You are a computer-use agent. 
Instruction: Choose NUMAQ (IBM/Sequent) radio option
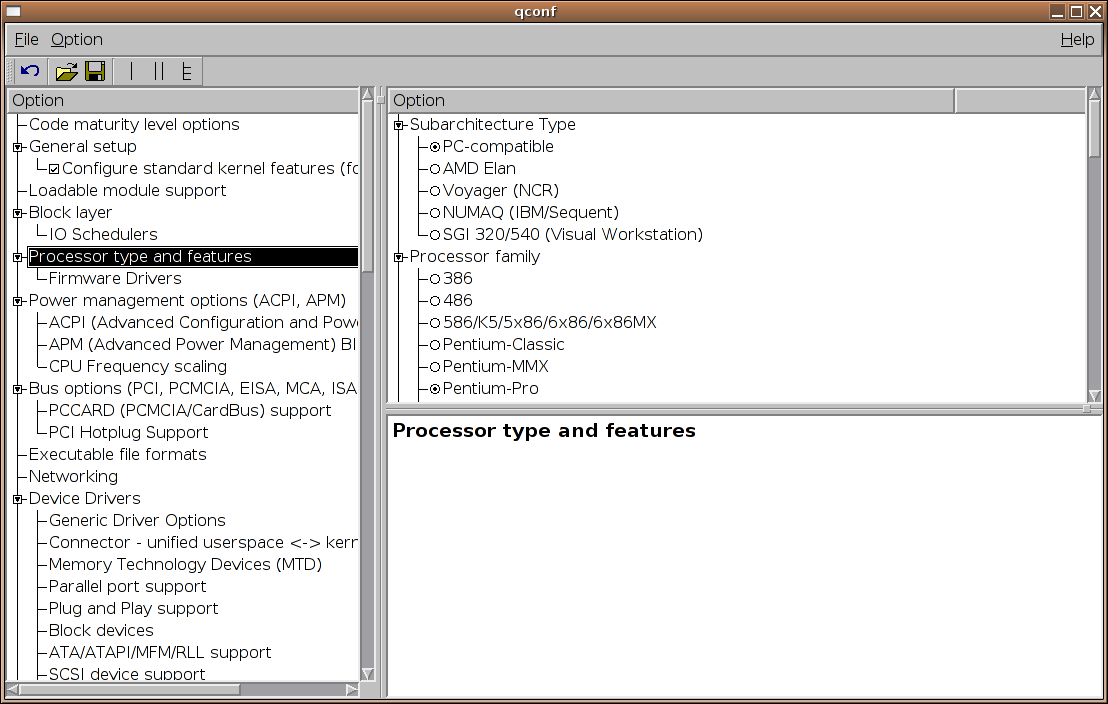coord(435,213)
